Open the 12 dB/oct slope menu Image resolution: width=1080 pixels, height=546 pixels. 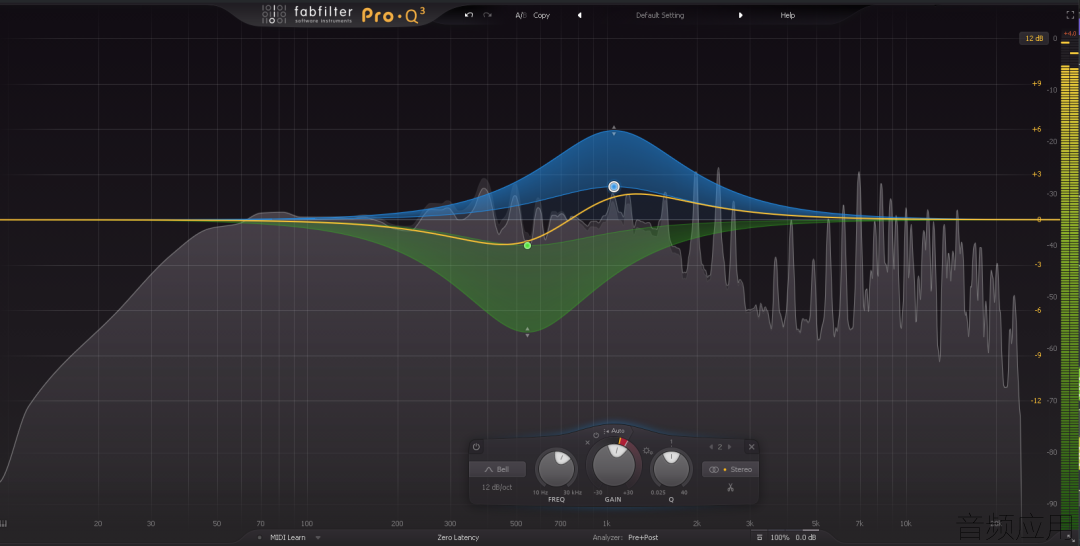[497, 487]
